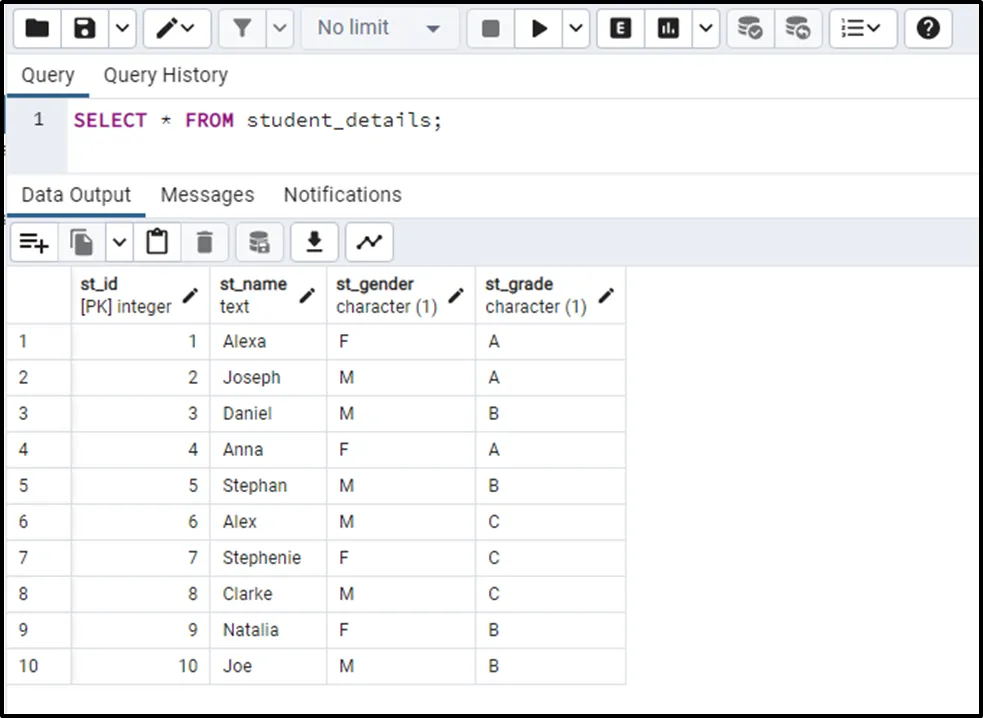The width and height of the screenshot is (983, 718).
Task: Open the Edit pencil dropdown
Action: 177,29
